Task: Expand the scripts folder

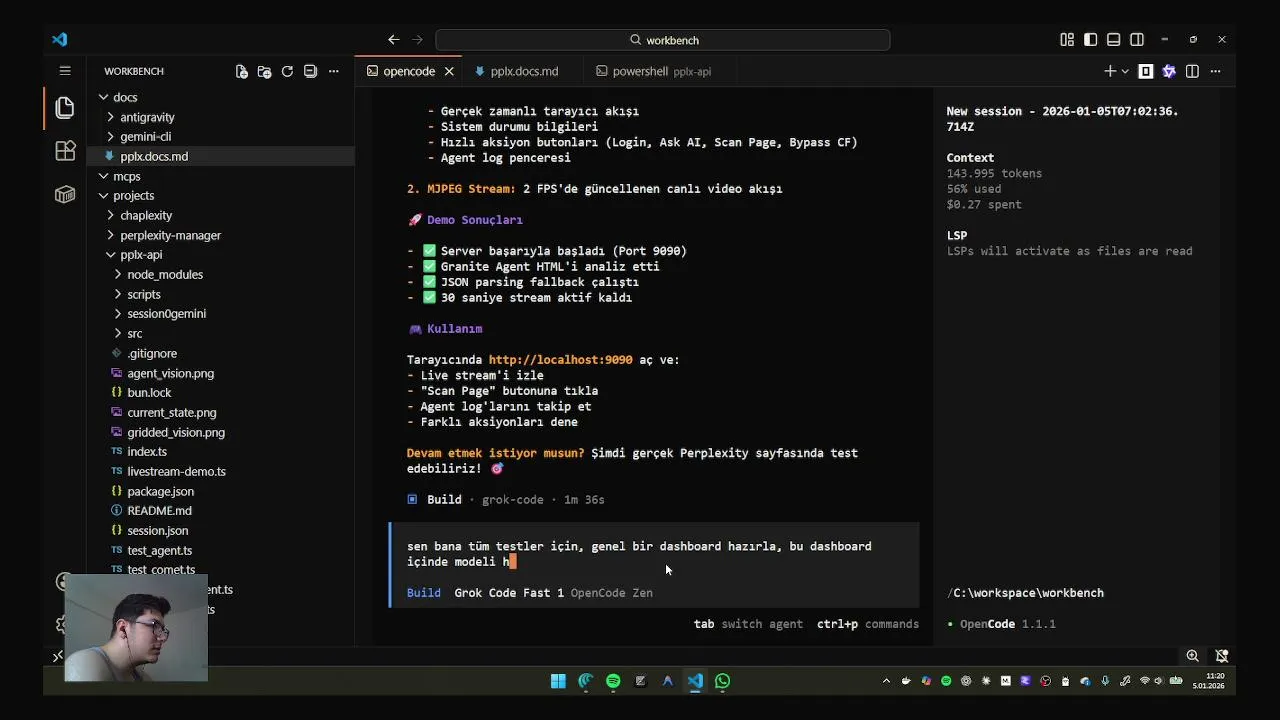Action: click(220, 294)
